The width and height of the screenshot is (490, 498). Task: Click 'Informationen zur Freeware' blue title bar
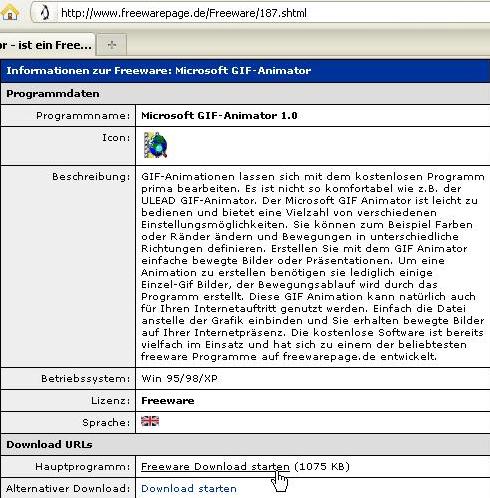coord(245,71)
